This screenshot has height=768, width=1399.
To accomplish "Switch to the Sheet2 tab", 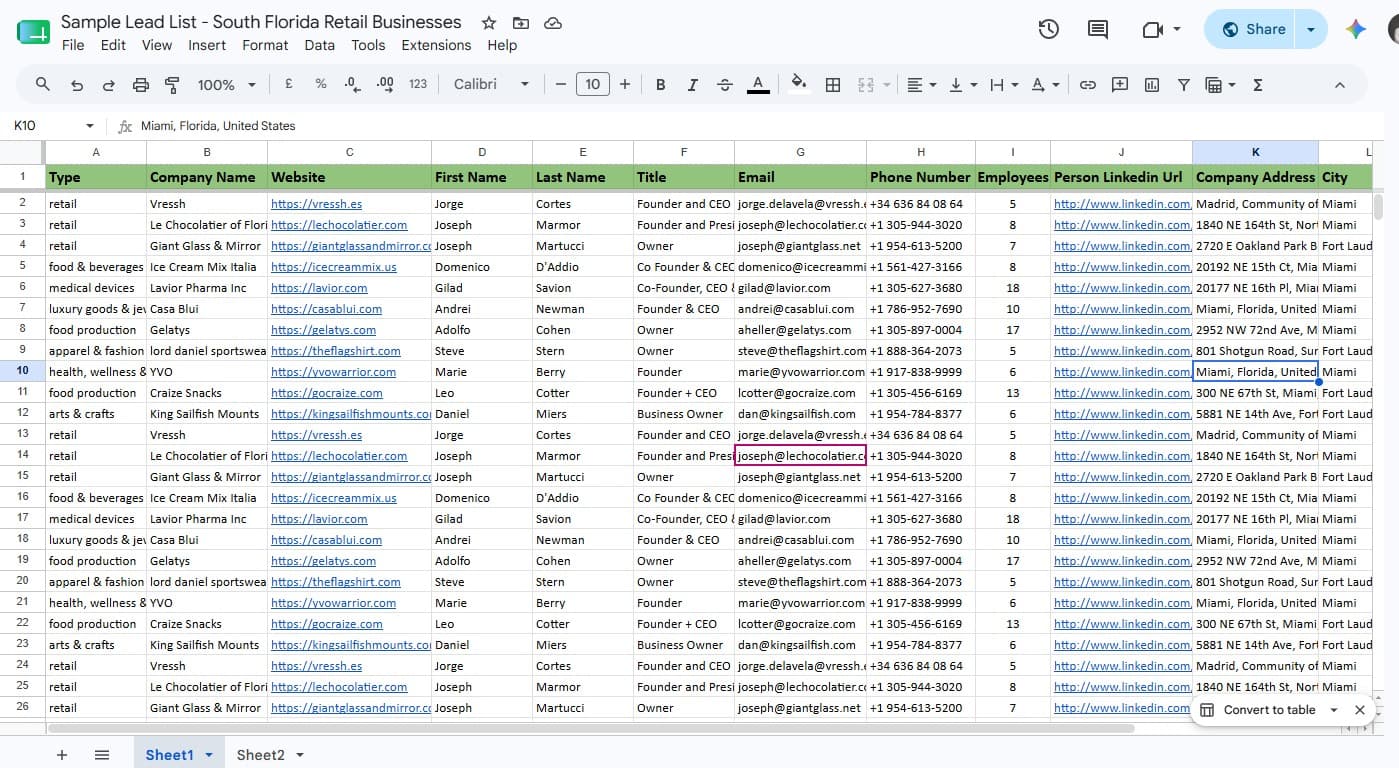I will (x=261, y=755).
